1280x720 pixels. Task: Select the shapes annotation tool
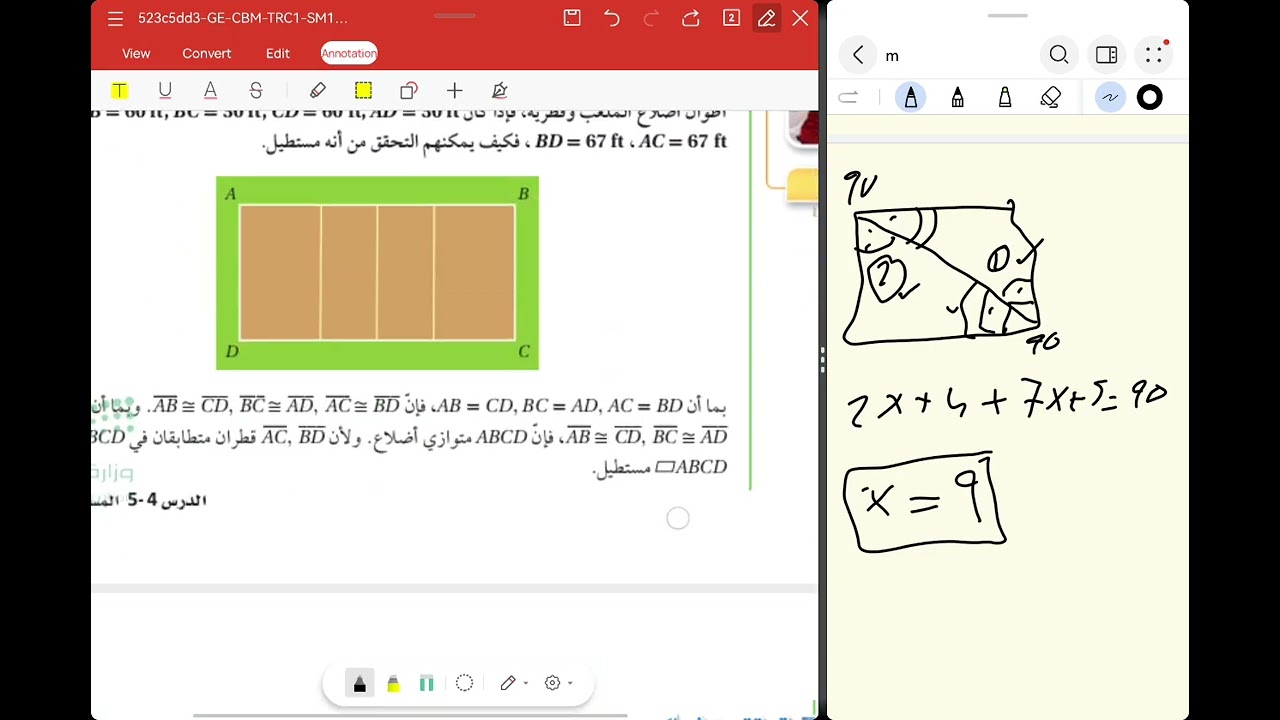pyautogui.click(x=408, y=91)
